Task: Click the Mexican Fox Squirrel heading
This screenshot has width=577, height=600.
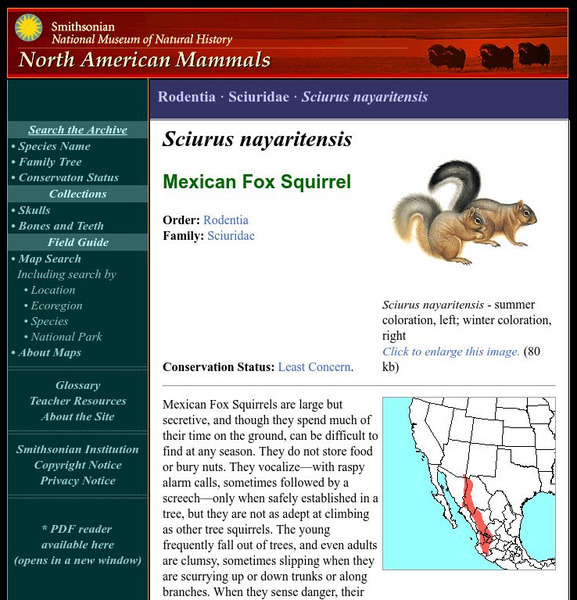Action: 257,182
